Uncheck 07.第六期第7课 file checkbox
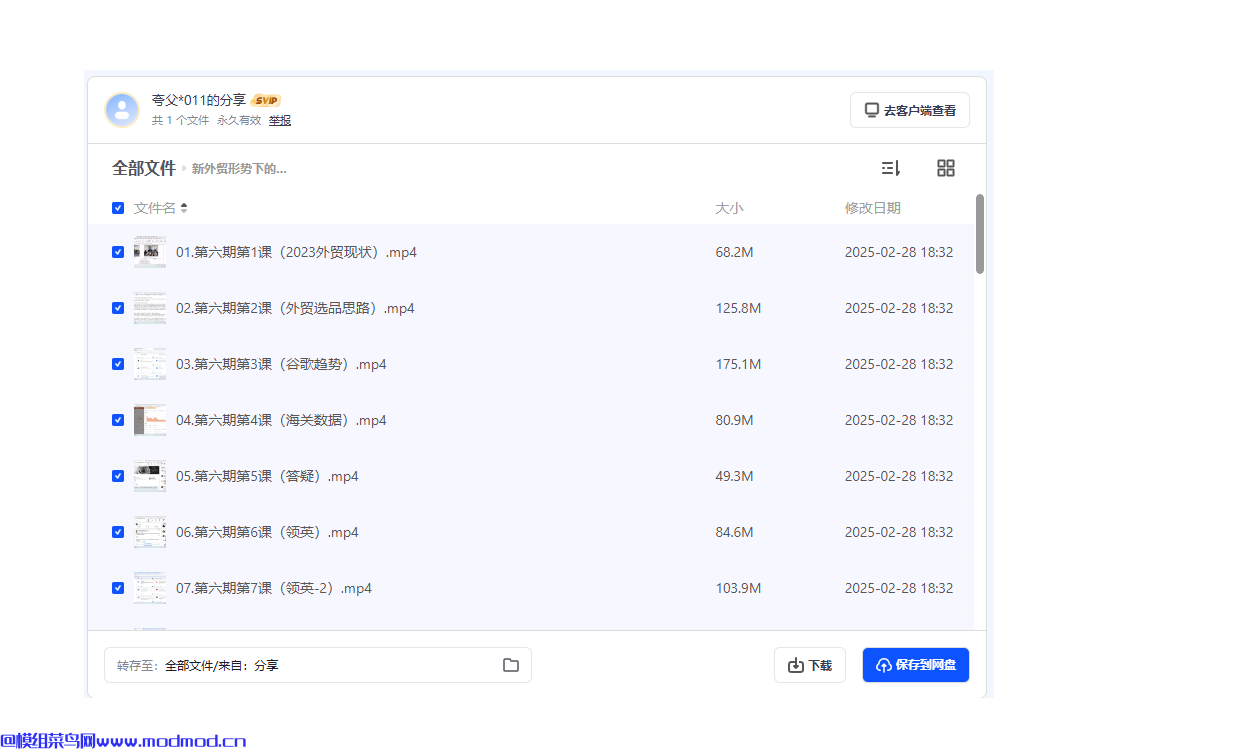This screenshot has width=1246, height=749. pos(118,588)
